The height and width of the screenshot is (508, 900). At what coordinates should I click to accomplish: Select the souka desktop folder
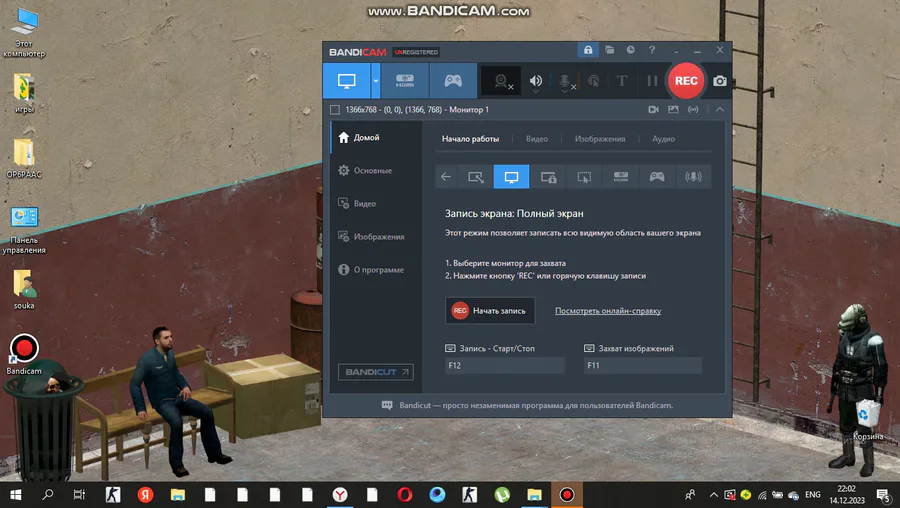[x=24, y=289]
